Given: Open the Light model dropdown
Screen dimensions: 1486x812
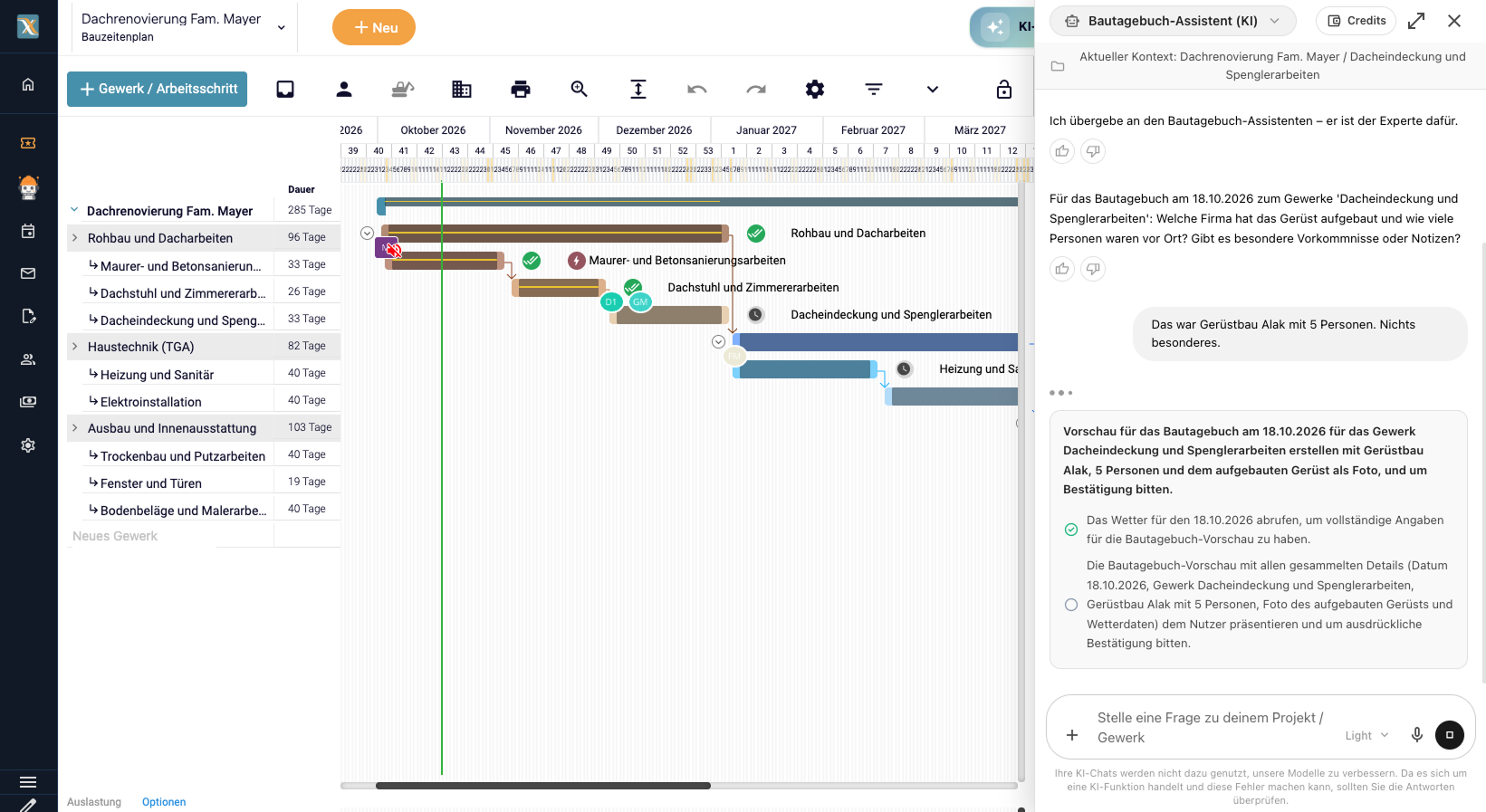Looking at the screenshot, I should [1366, 735].
